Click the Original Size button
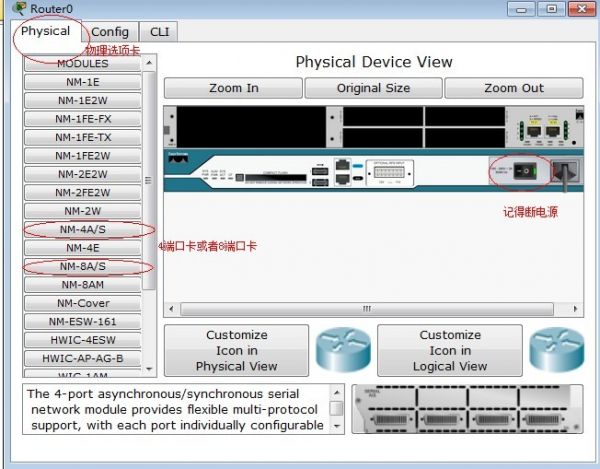The image size is (600, 469). coord(373,88)
